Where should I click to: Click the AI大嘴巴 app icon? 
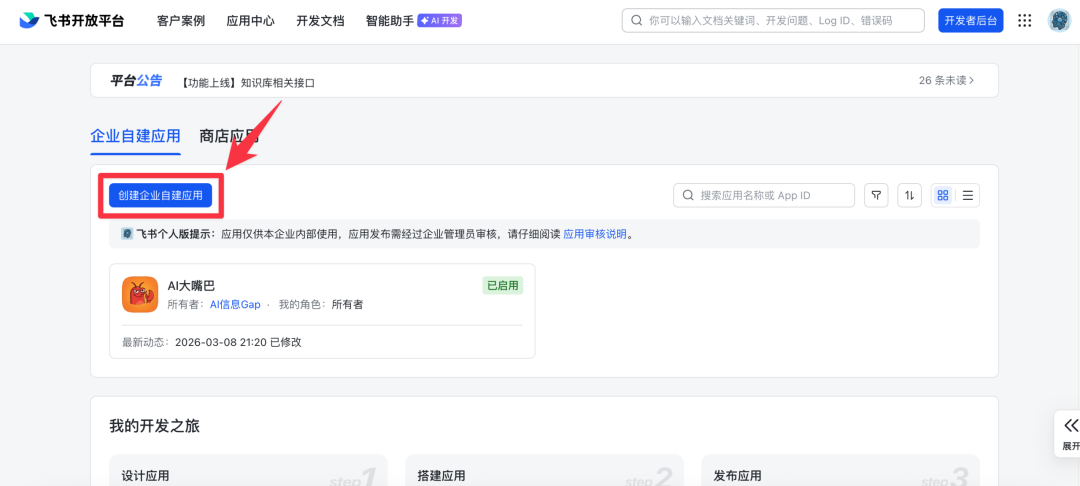click(140, 294)
